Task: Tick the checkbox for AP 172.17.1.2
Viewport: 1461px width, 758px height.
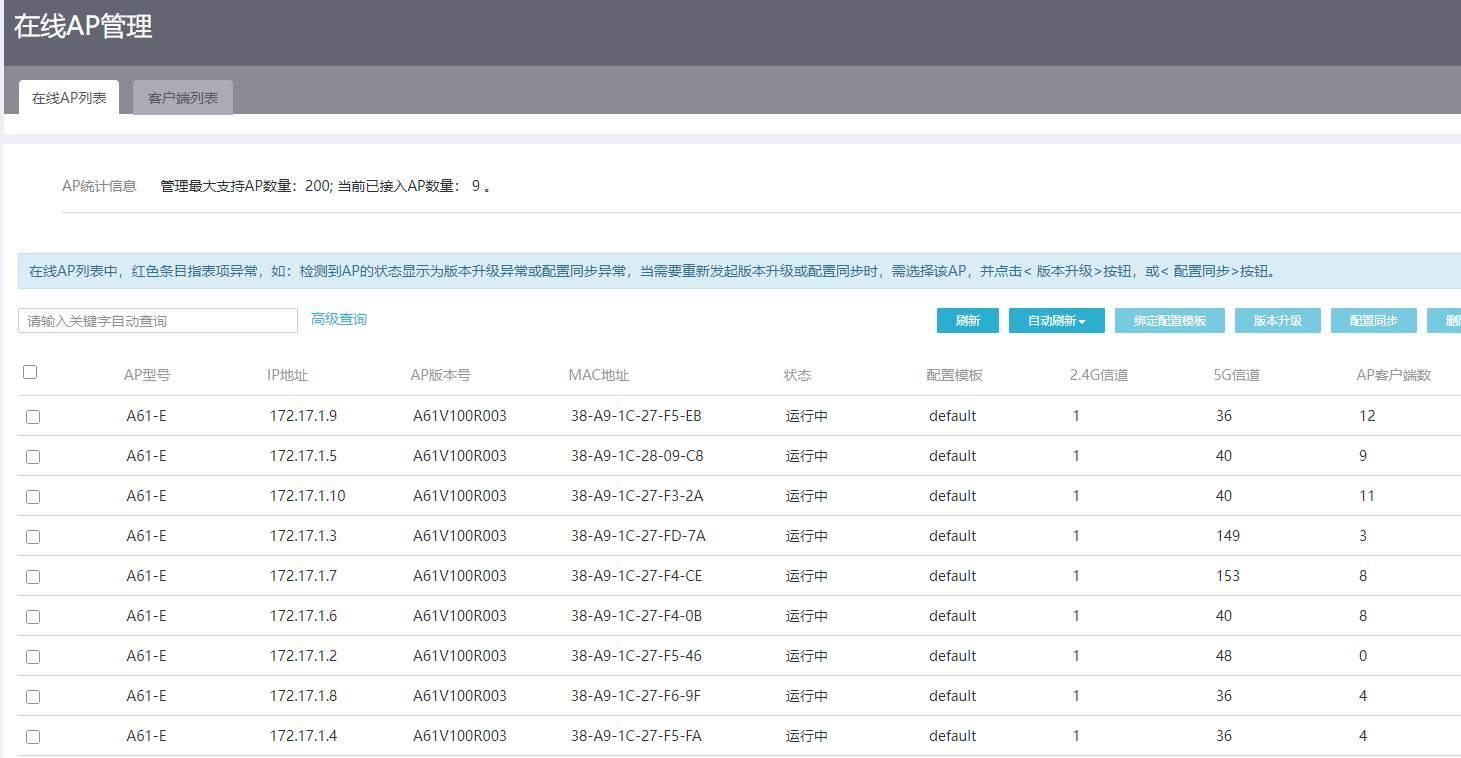Action: pyautogui.click(x=33, y=657)
